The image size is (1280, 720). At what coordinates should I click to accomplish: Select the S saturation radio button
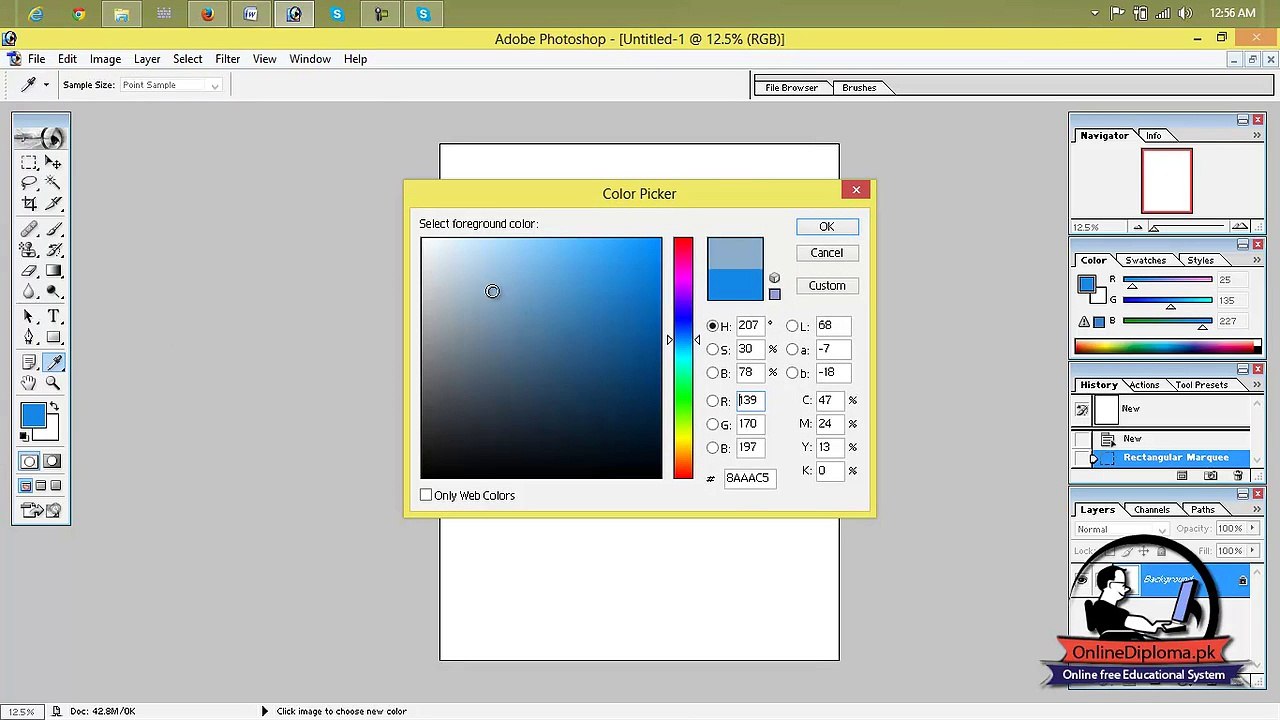click(x=713, y=350)
